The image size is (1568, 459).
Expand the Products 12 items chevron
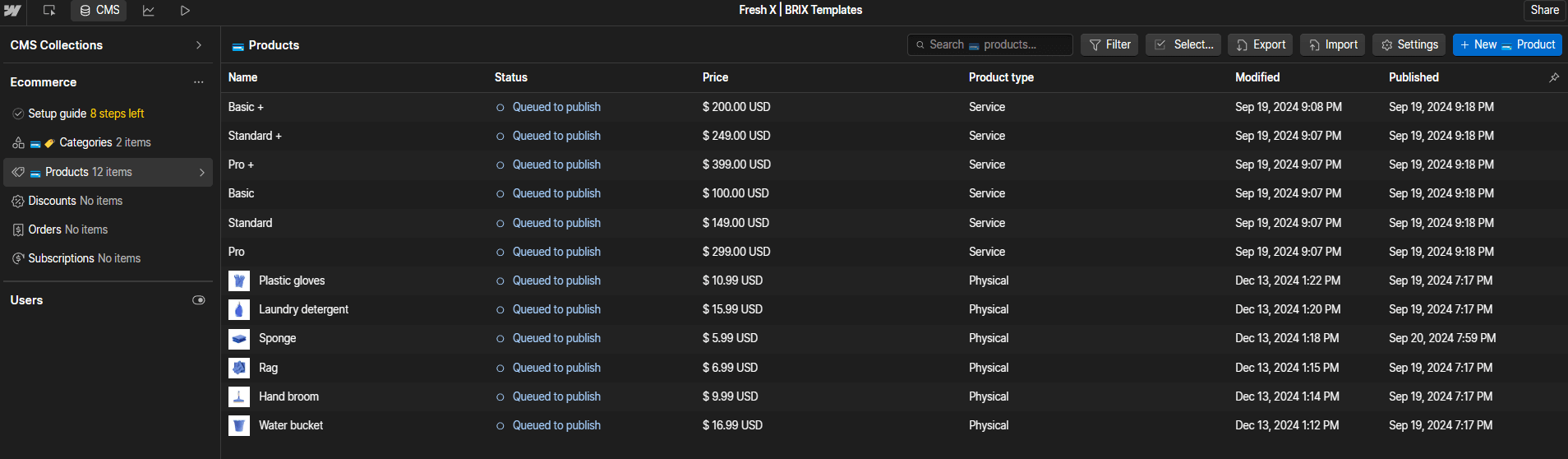click(201, 172)
